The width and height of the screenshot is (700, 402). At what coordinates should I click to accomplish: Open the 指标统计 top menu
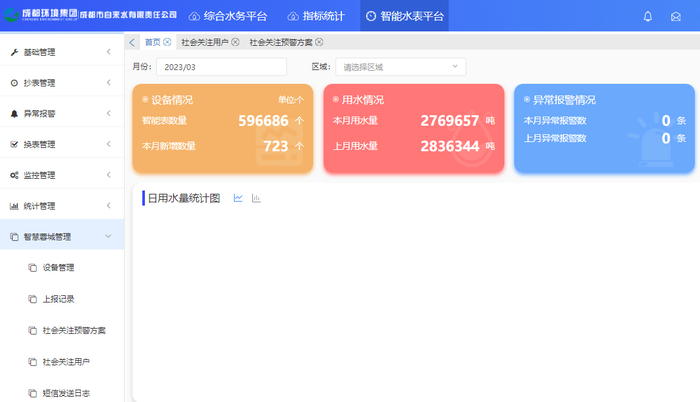point(316,17)
